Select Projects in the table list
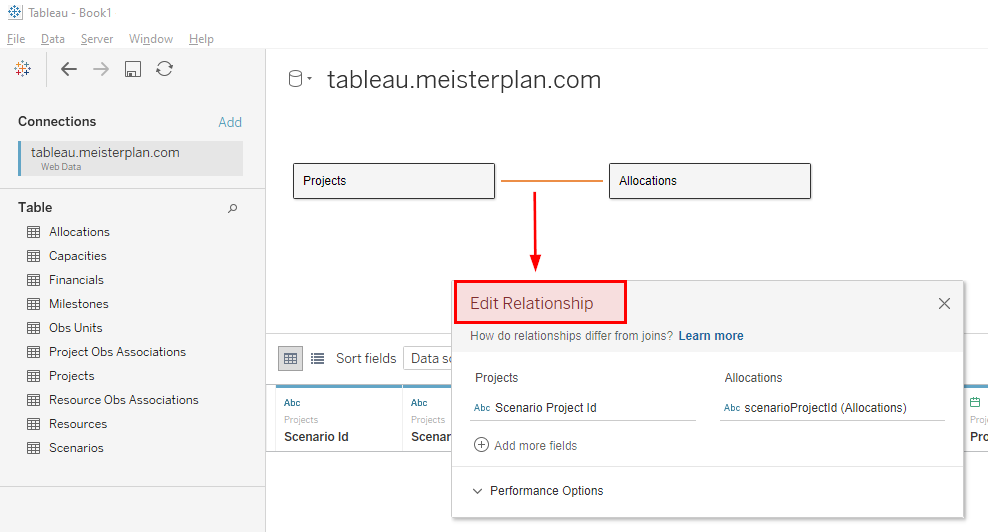Image resolution: width=988 pixels, height=532 pixels. (72, 376)
